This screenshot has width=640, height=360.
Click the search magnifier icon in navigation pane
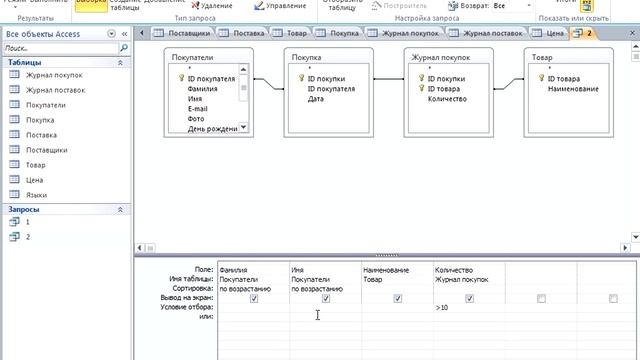tap(123, 48)
